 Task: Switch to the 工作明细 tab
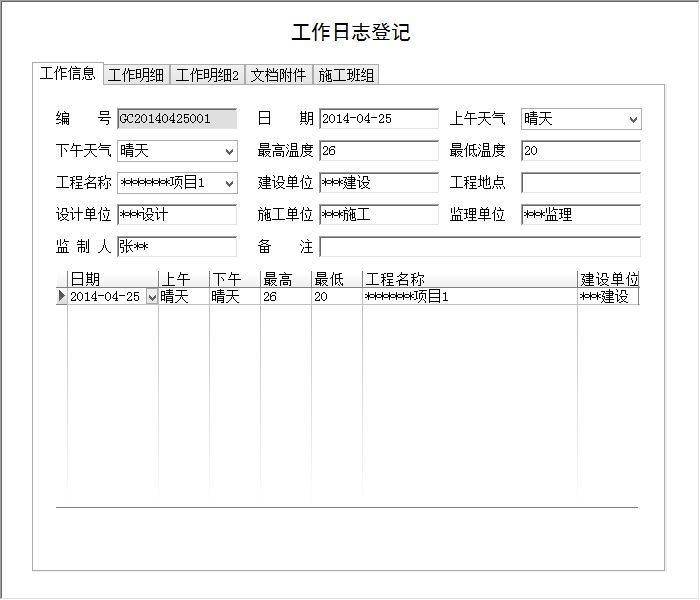click(137, 75)
